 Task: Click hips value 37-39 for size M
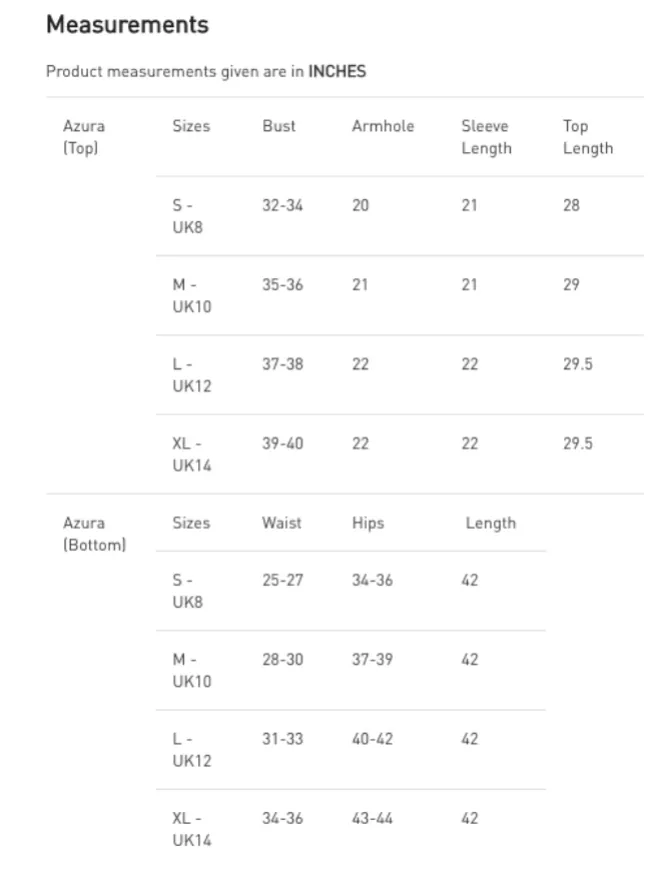(x=372, y=659)
